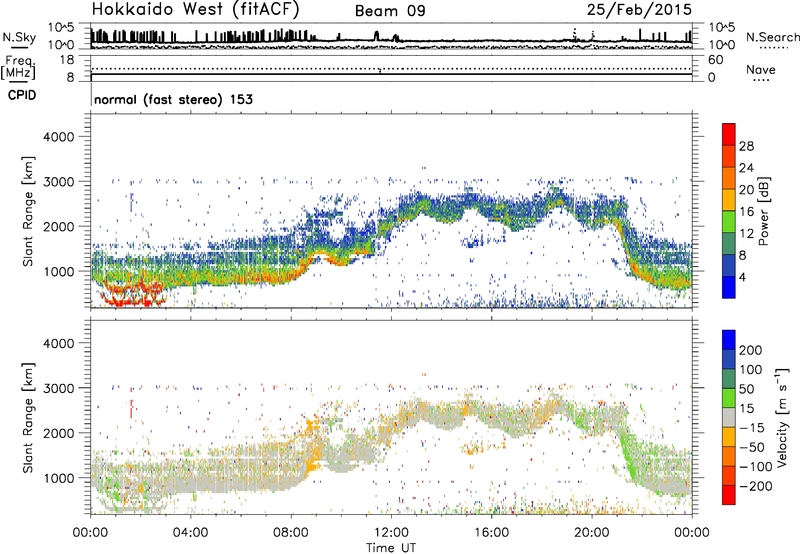The height and width of the screenshot is (554, 800).
Task: Click the "20:00" time tick label
Action: (x=592, y=533)
